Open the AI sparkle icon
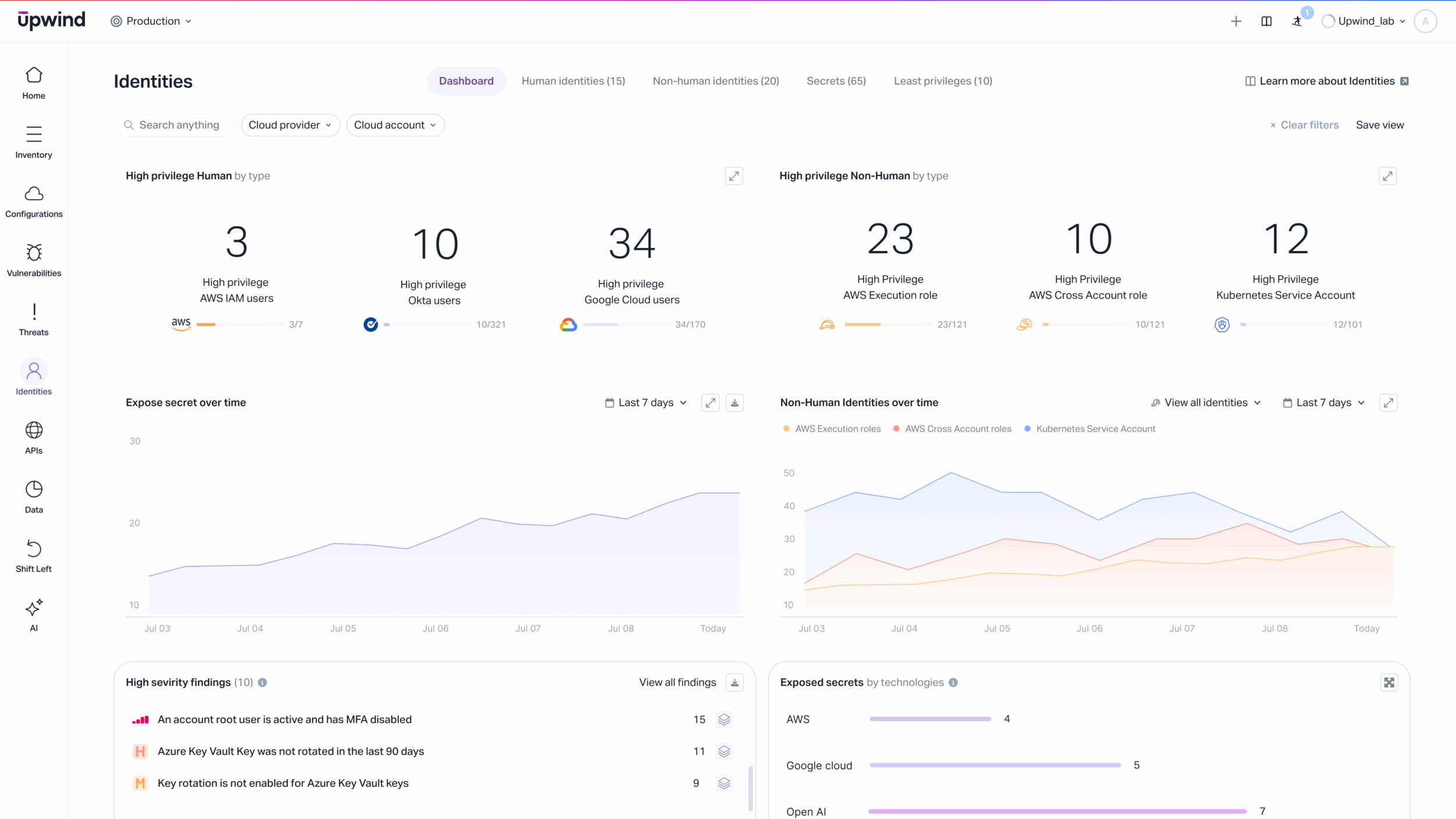 [34, 608]
